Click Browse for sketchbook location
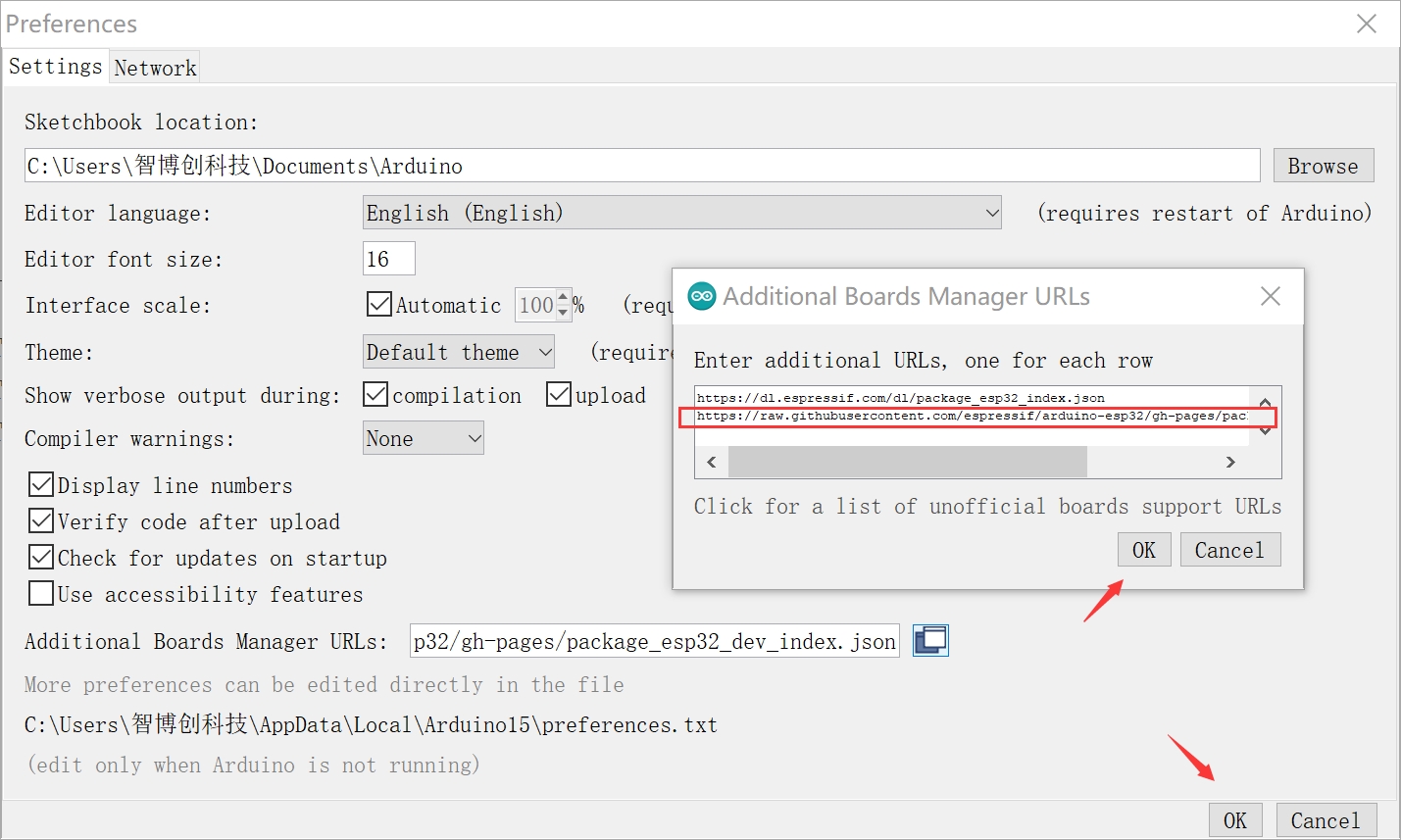 (1324, 166)
